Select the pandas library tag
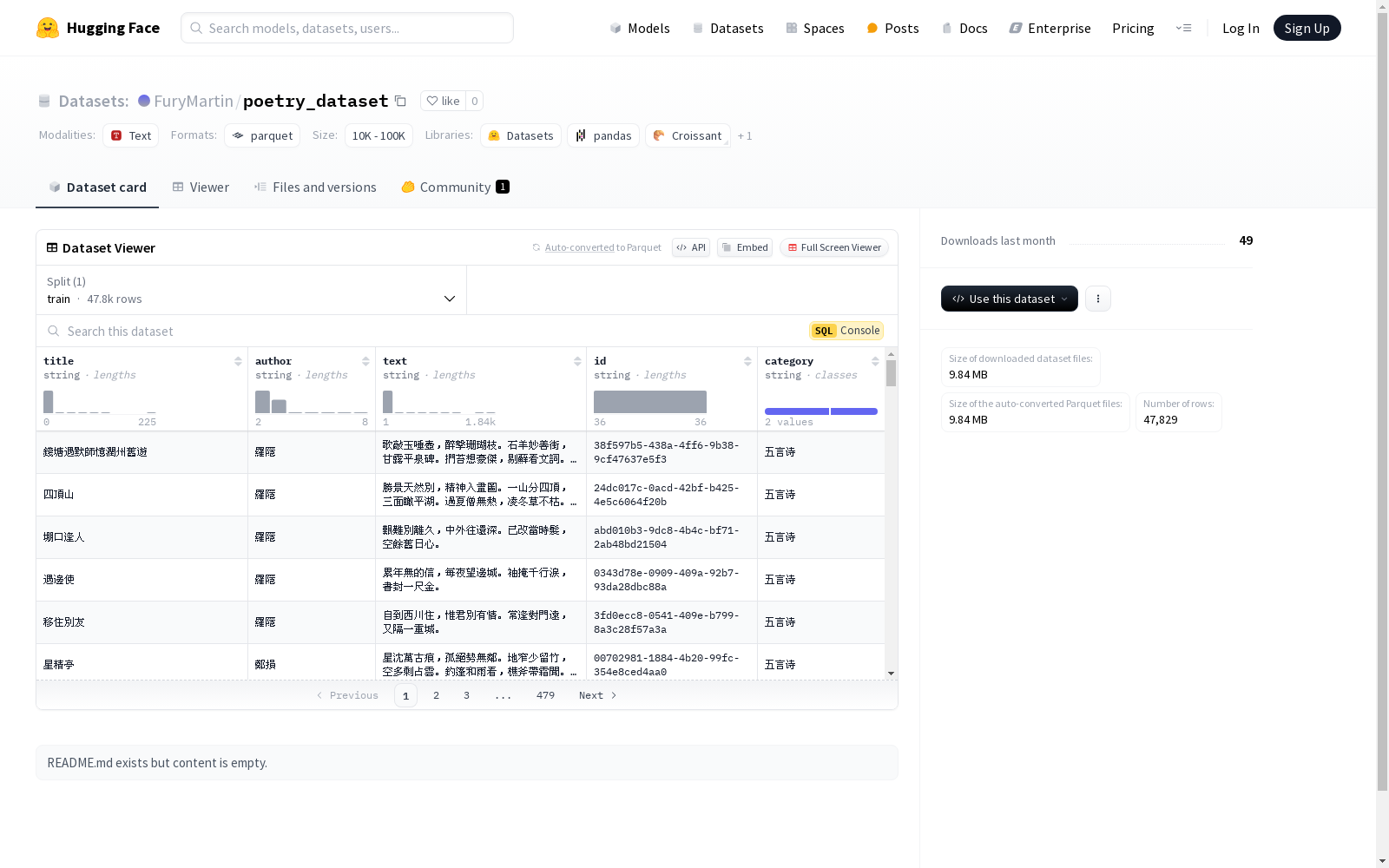 (x=603, y=135)
